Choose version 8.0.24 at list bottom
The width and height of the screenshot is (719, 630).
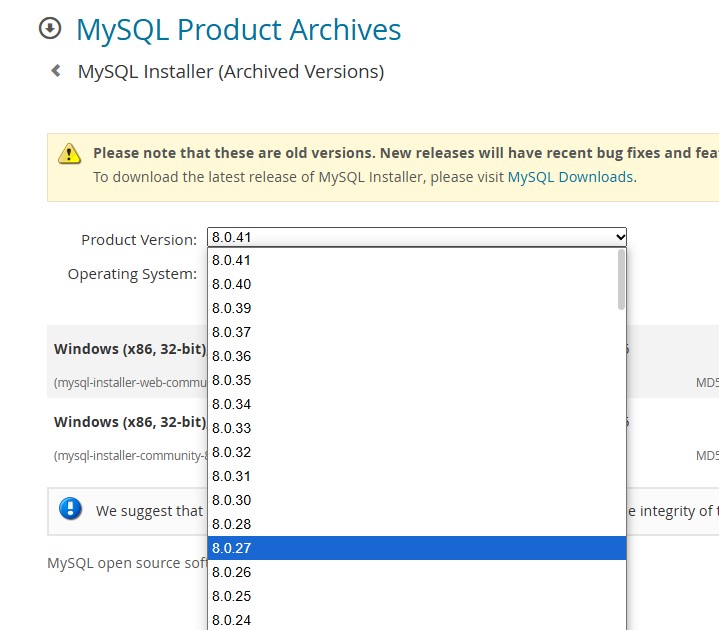[x=417, y=620]
